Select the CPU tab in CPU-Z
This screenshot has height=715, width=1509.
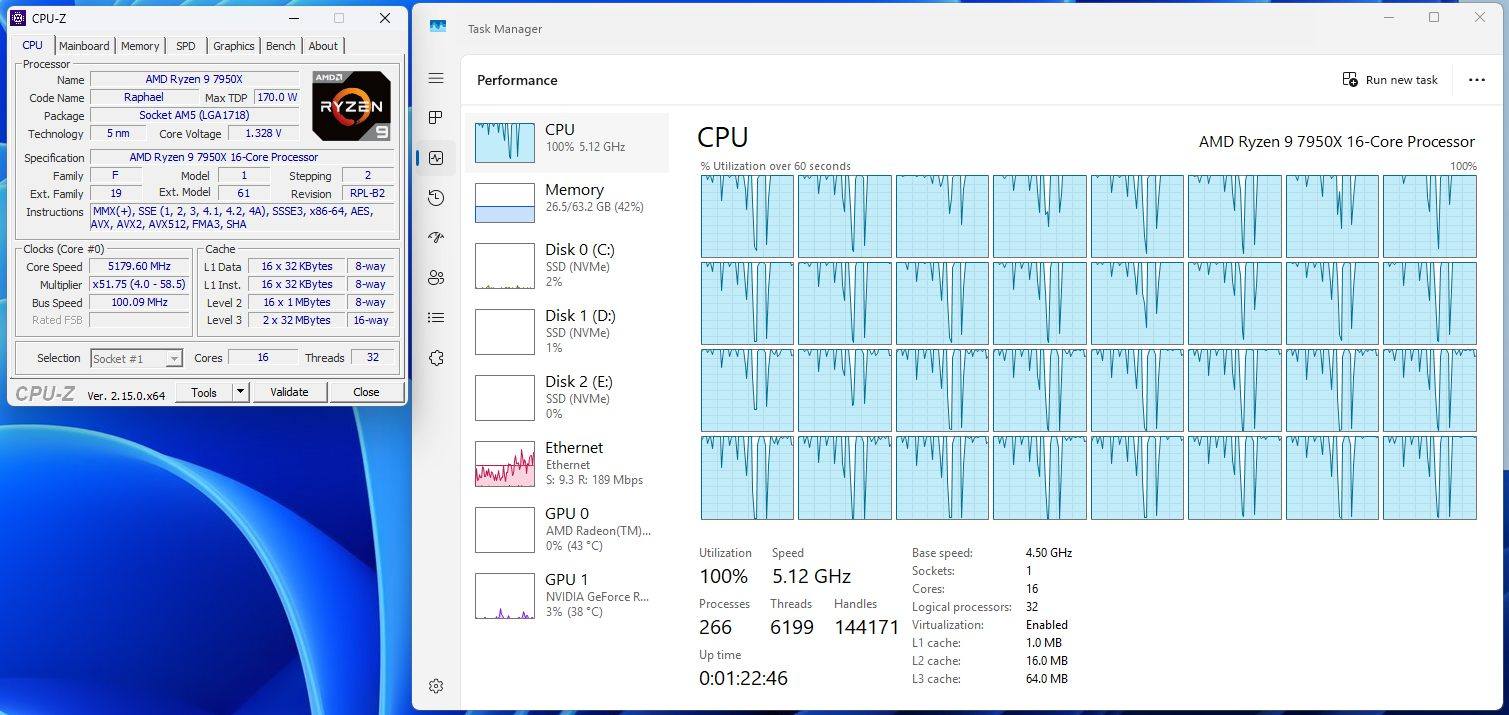click(x=33, y=45)
